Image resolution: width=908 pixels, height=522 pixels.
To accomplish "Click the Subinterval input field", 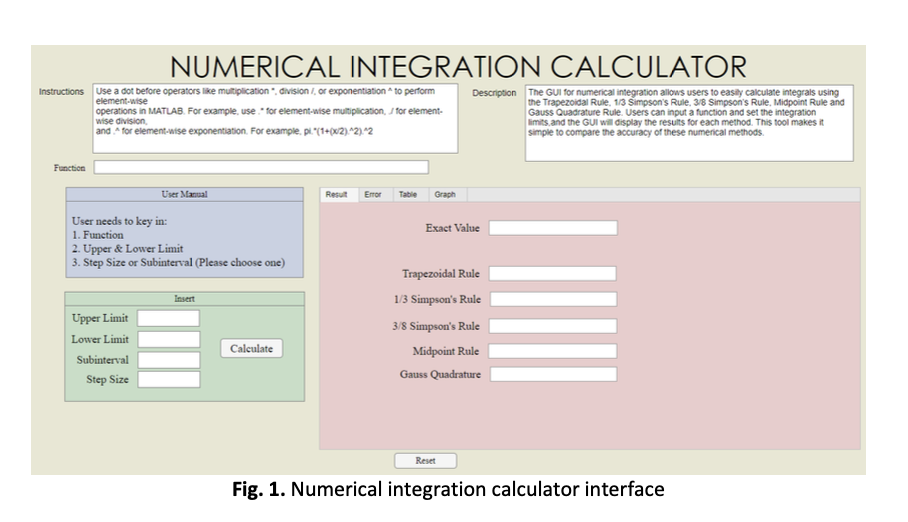I will (168, 360).
